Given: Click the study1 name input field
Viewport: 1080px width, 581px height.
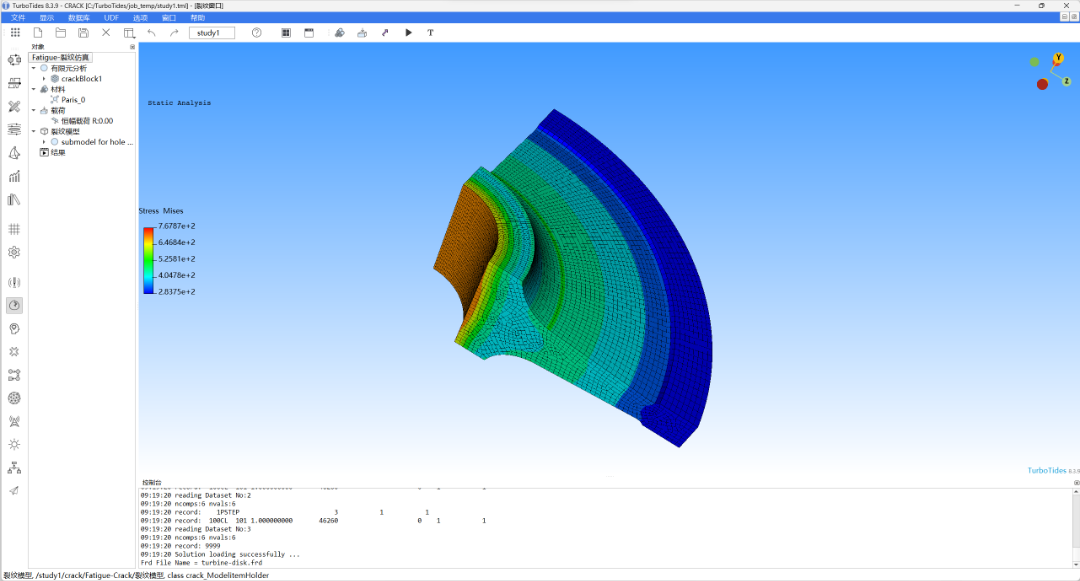Looking at the screenshot, I should pos(212,33).
